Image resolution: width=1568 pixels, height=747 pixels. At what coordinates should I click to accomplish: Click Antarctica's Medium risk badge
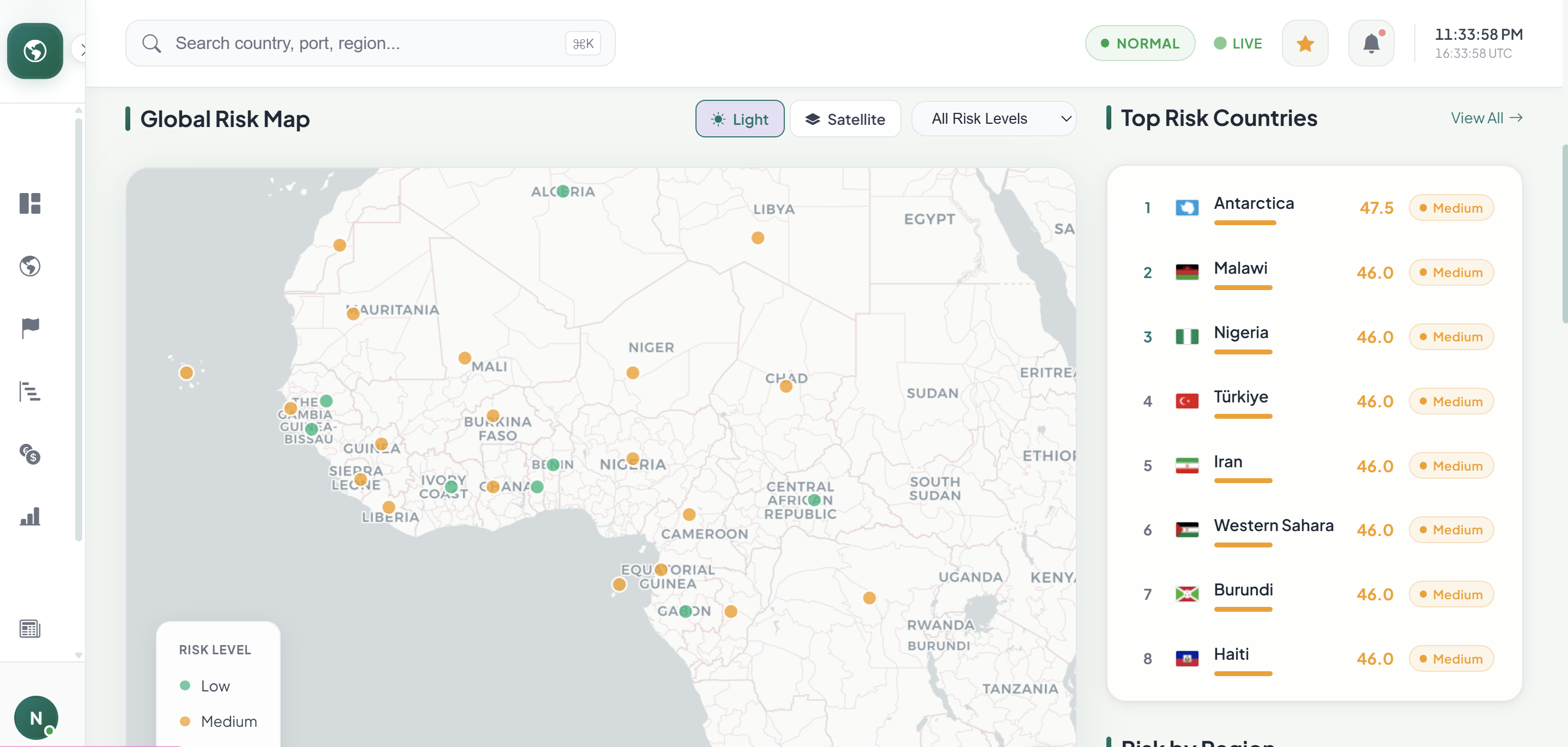[1450, 208]
